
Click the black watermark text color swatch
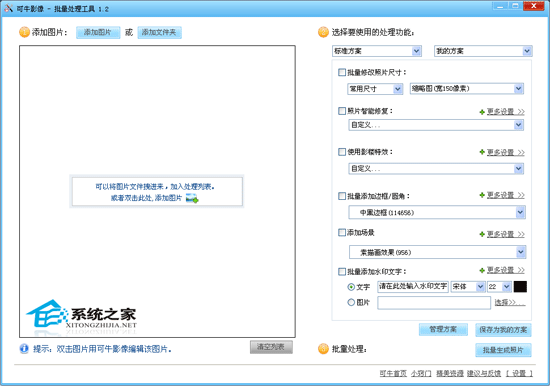point(520,287)
